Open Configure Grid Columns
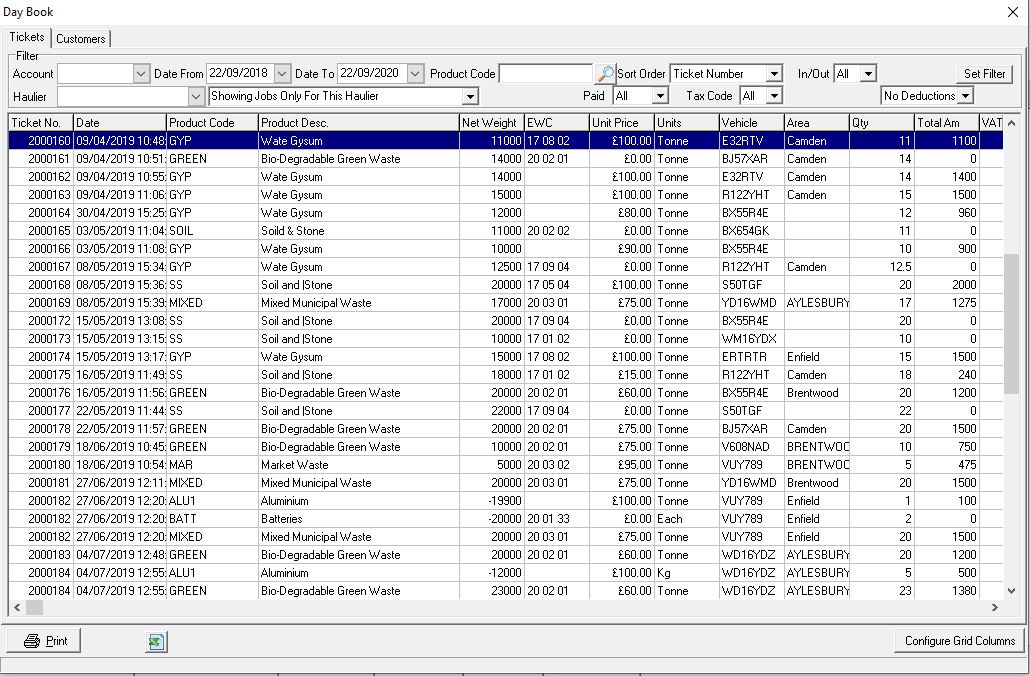Viewport: 1030px width, 676px height. [x=958, y=642]
